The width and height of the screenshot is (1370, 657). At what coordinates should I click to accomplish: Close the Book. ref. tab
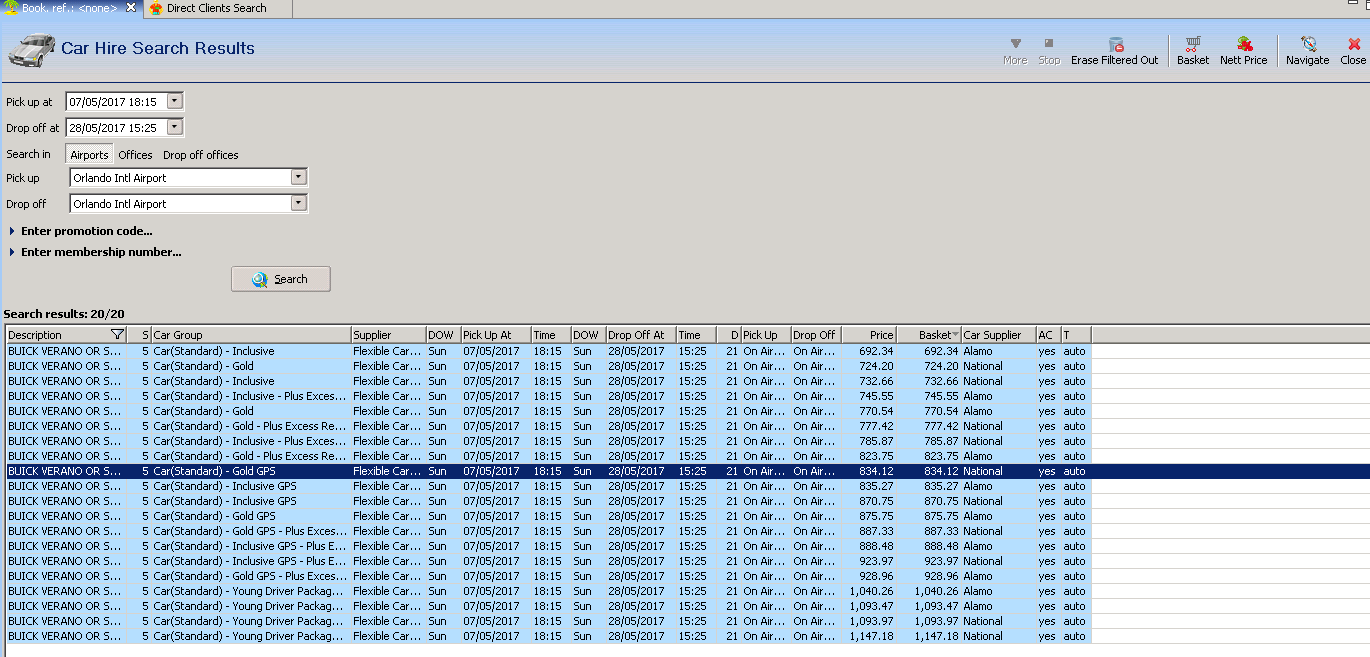[x=131, y=8]
